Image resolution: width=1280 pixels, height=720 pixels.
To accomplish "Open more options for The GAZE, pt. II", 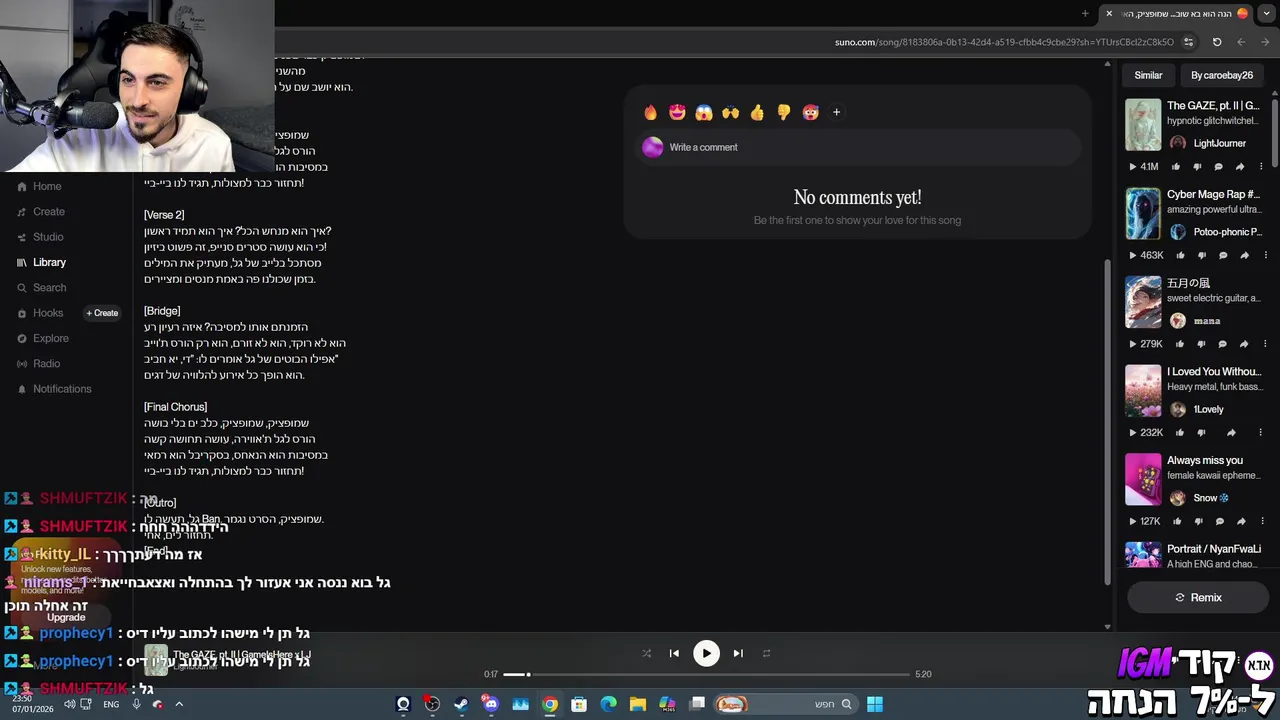I will click(x=1261, y=167).
